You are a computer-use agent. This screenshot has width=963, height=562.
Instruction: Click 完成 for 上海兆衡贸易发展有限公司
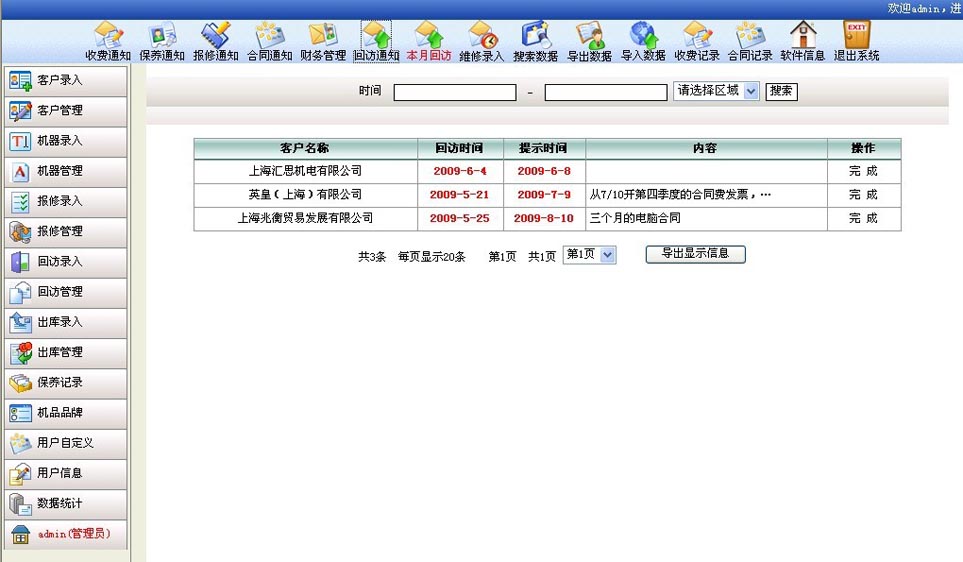(864, 218)
